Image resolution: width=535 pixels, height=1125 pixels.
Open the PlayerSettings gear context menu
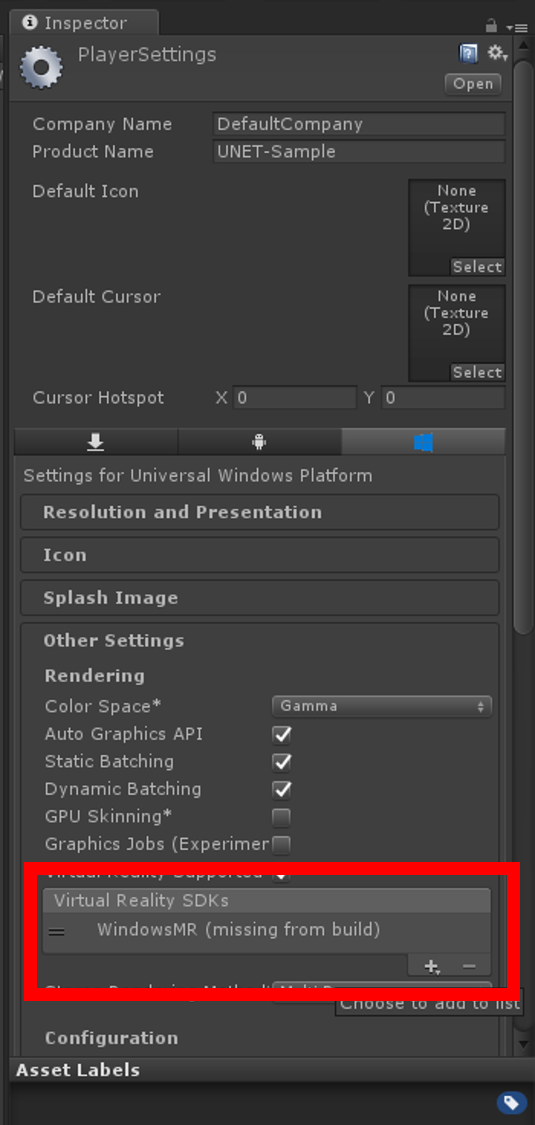point(497,53)
